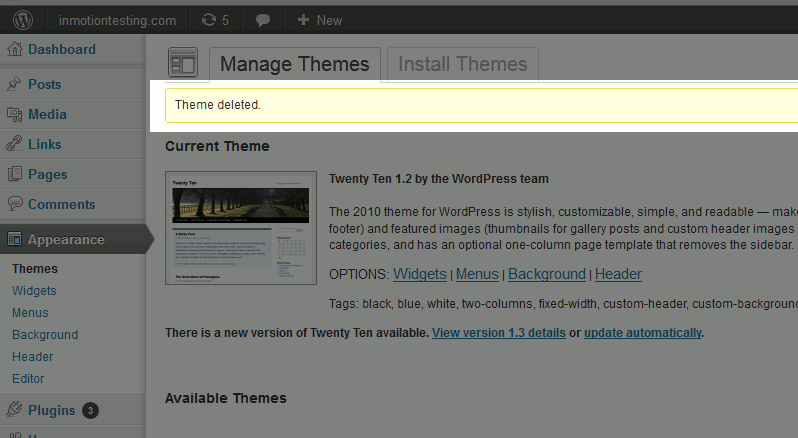798x438 pixels.
Task: Click the plugin update count badge 3
Action: point(90,411)
